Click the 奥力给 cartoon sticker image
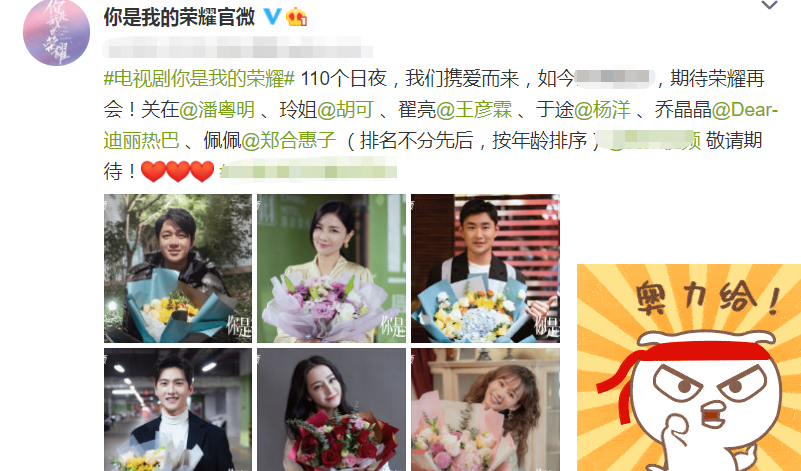This screenshot has width=801, height=471. [x=689, y=367]
